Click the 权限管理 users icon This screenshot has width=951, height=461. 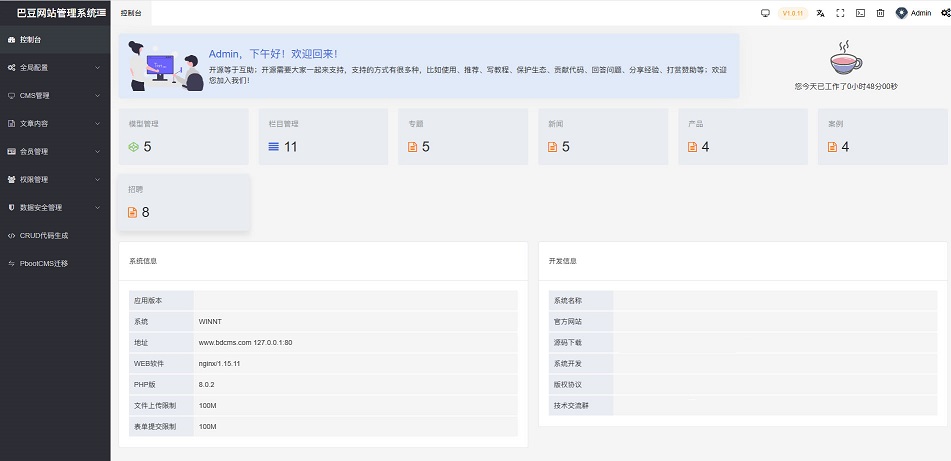pos(12,180)
